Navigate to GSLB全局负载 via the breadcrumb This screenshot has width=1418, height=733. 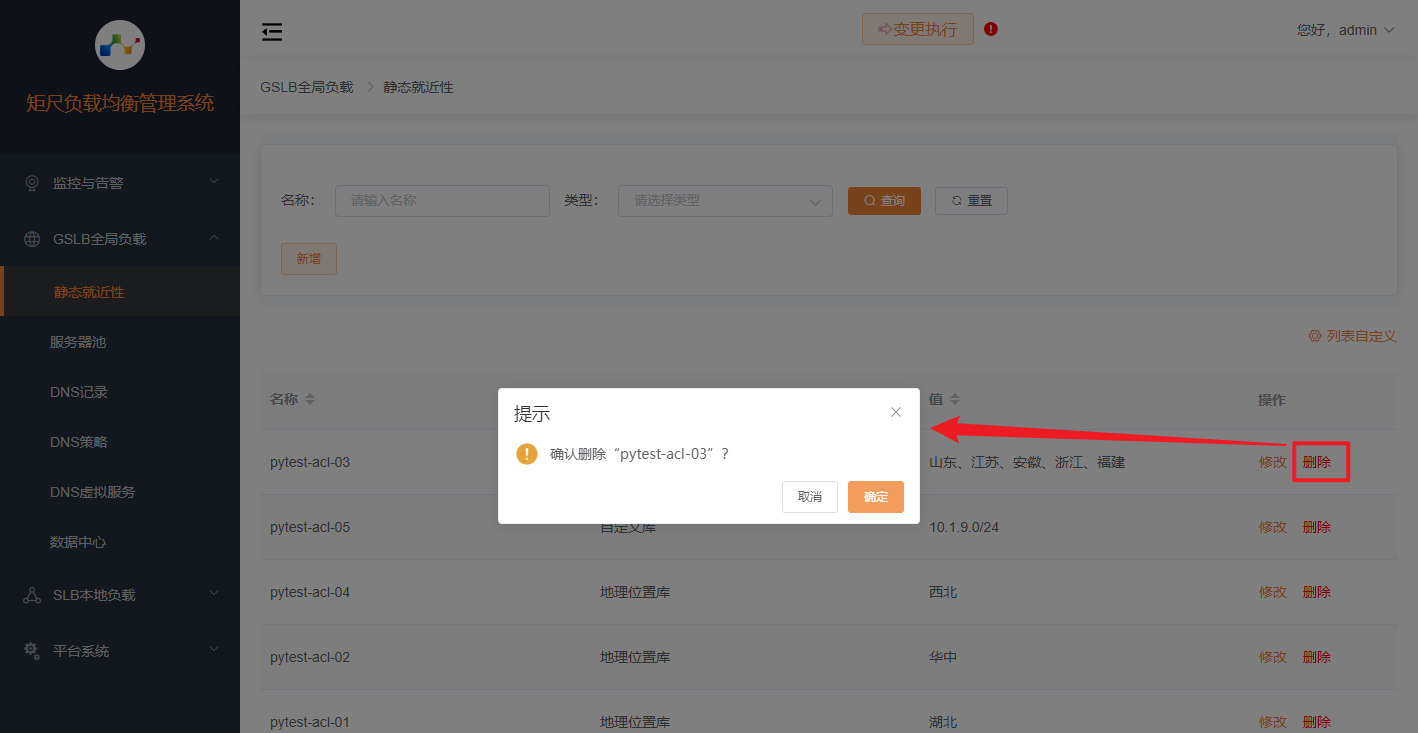click(306, 86)
